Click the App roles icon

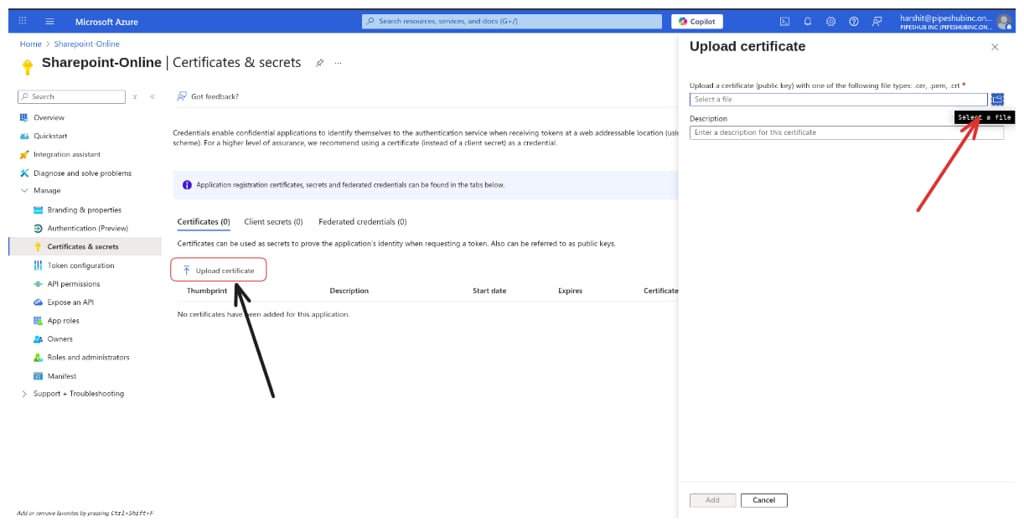click(38, 321)
